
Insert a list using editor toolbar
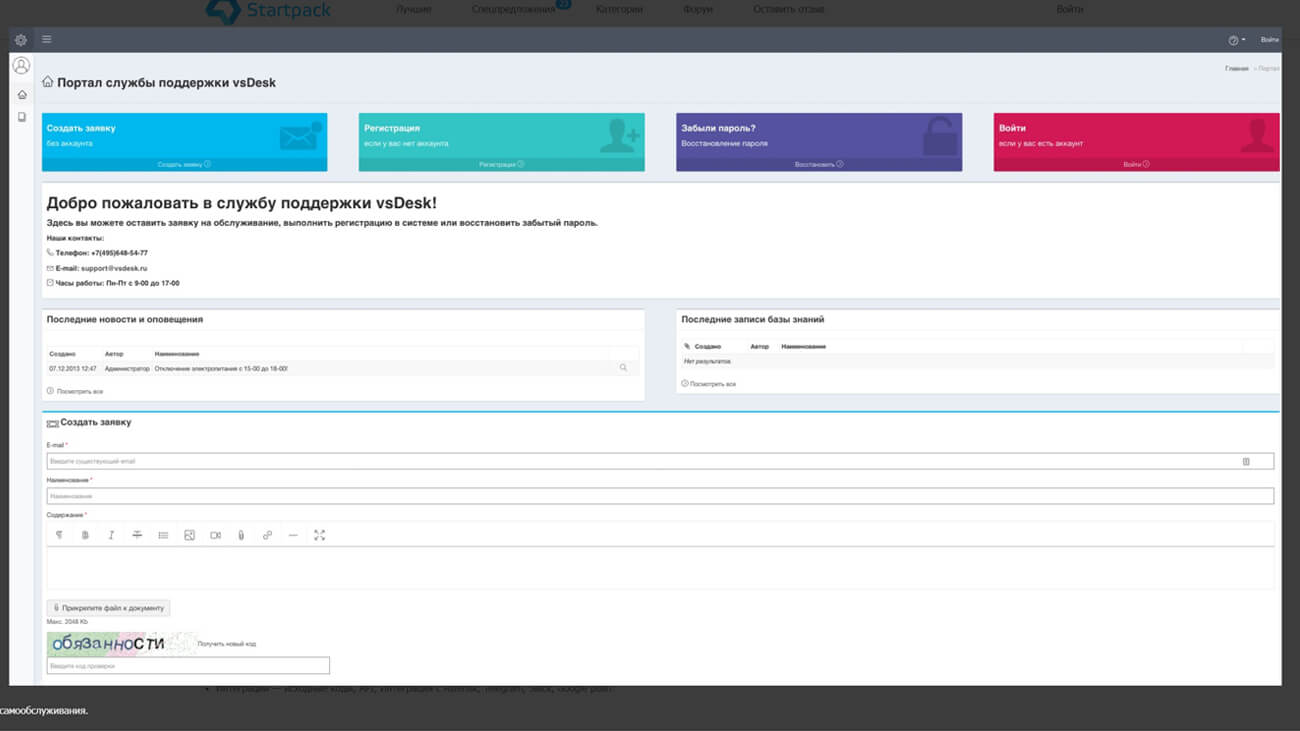(x=163, y=535)
